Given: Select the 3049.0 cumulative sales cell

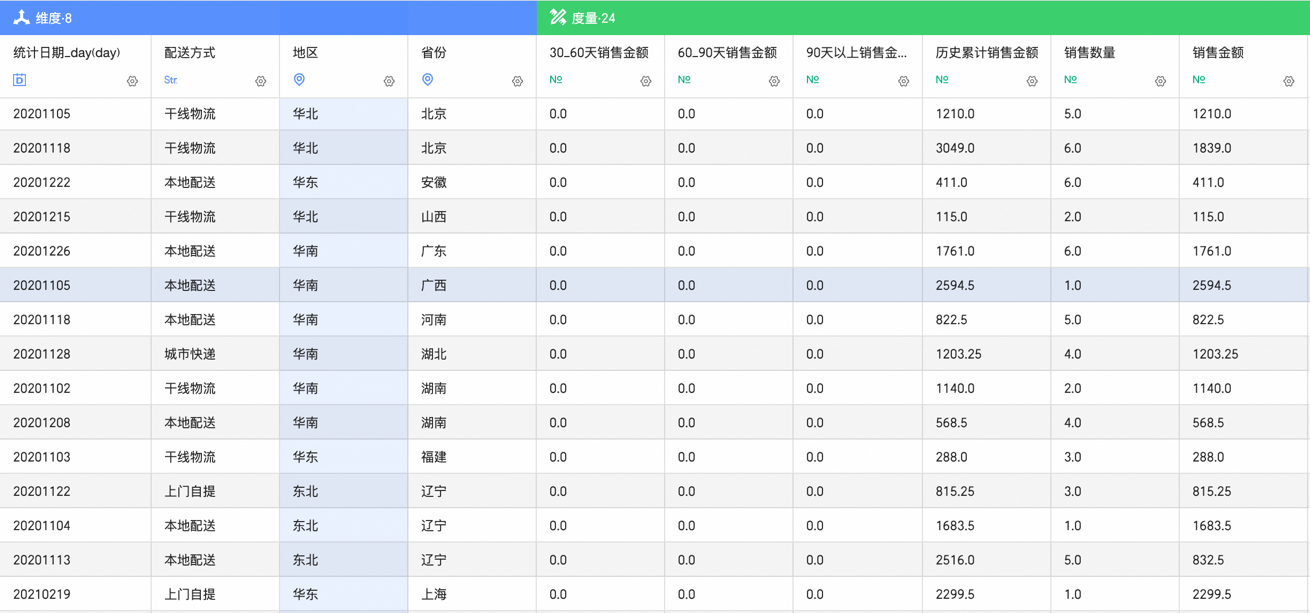Looking at the screenshot, I should click(x=987, y=148).
